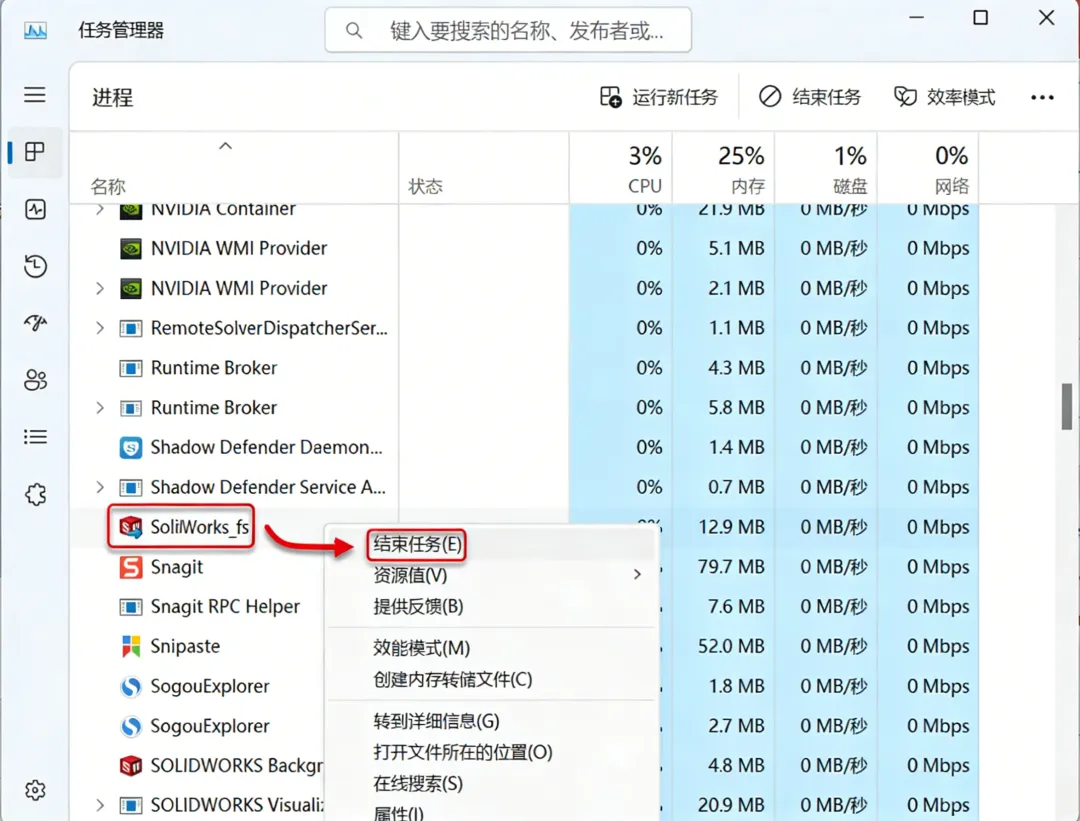The width and height of the screenshot is (1080, 821).
Task: Click the process search input field
Action: [508, 30]
